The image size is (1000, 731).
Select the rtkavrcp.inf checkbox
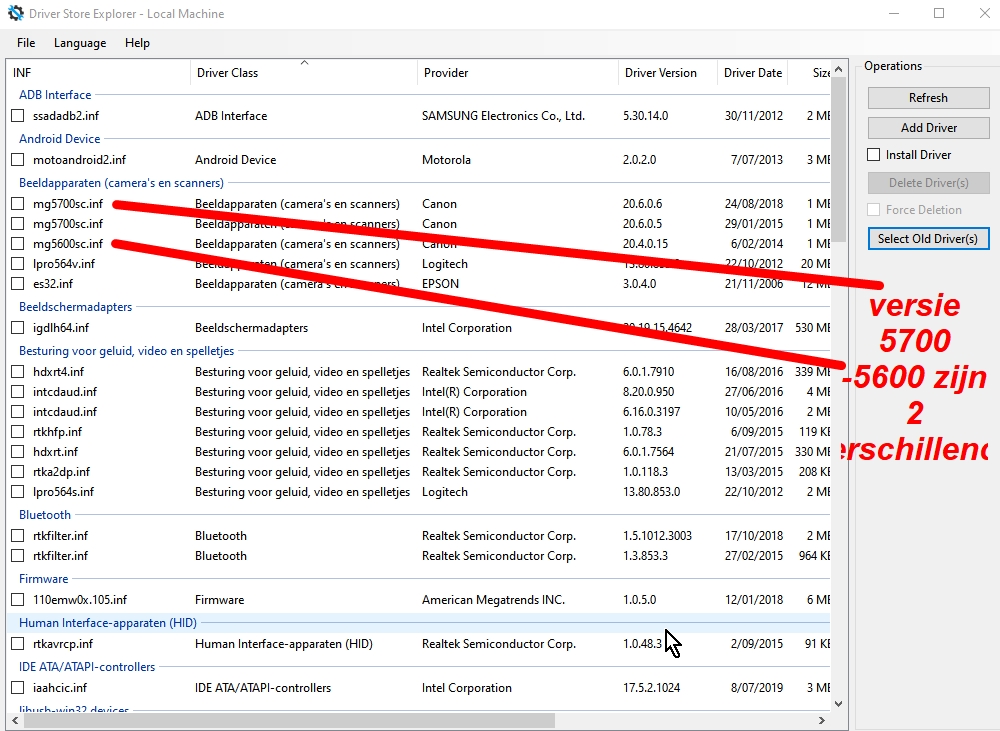pyautogui.click(x=18, y=644)
